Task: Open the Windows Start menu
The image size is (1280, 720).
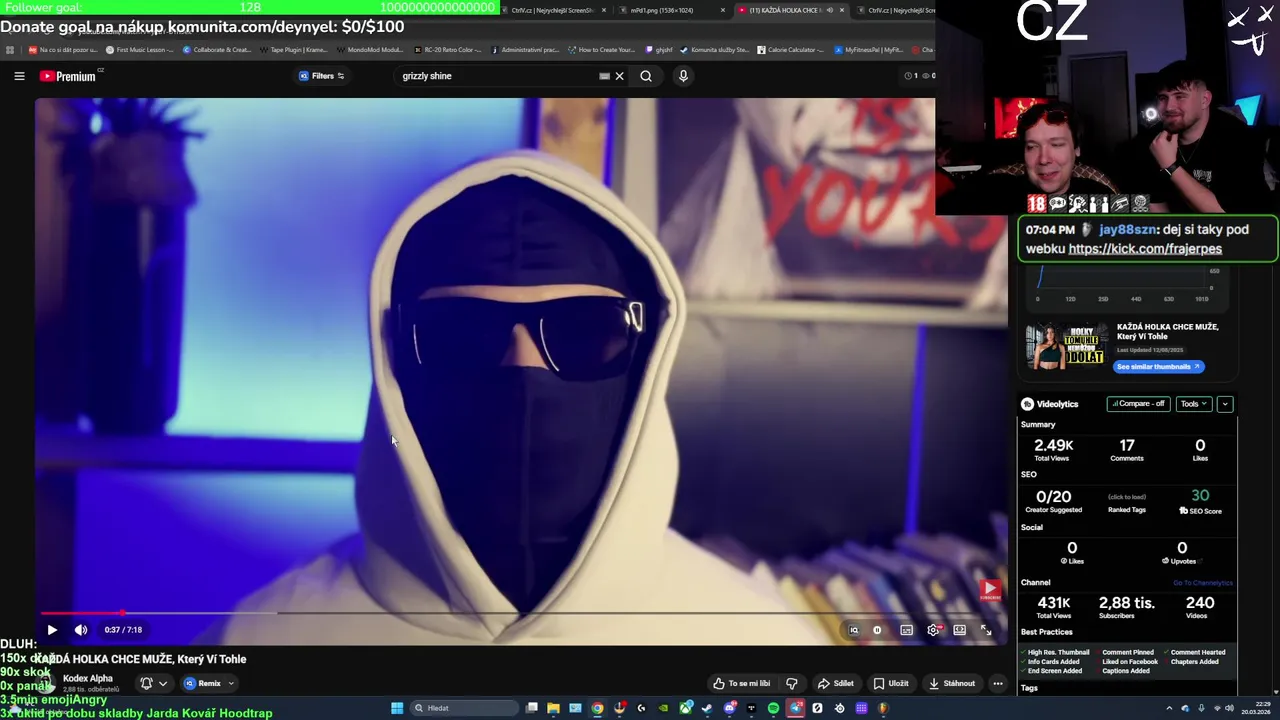Action: point(397,708)
